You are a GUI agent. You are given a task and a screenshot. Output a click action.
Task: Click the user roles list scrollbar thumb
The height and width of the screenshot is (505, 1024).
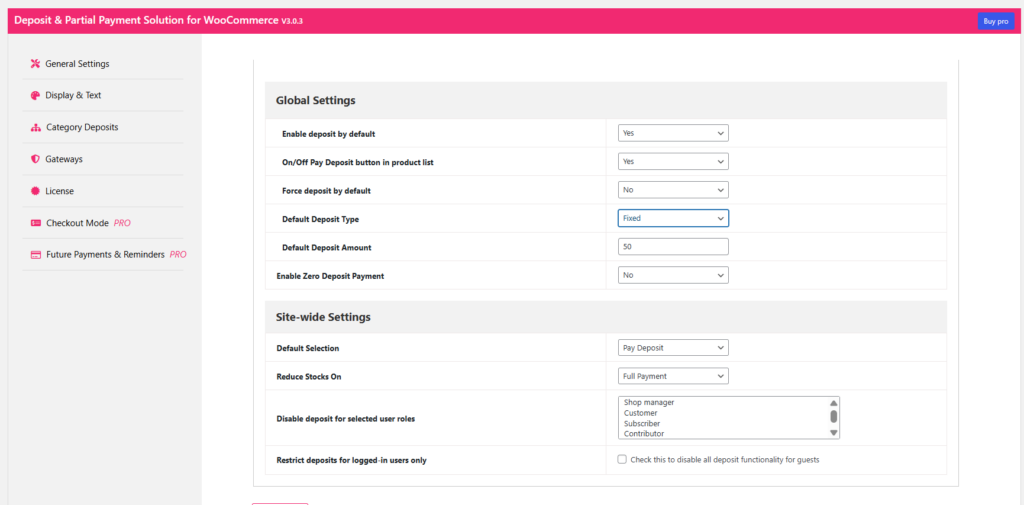(833, 416)
